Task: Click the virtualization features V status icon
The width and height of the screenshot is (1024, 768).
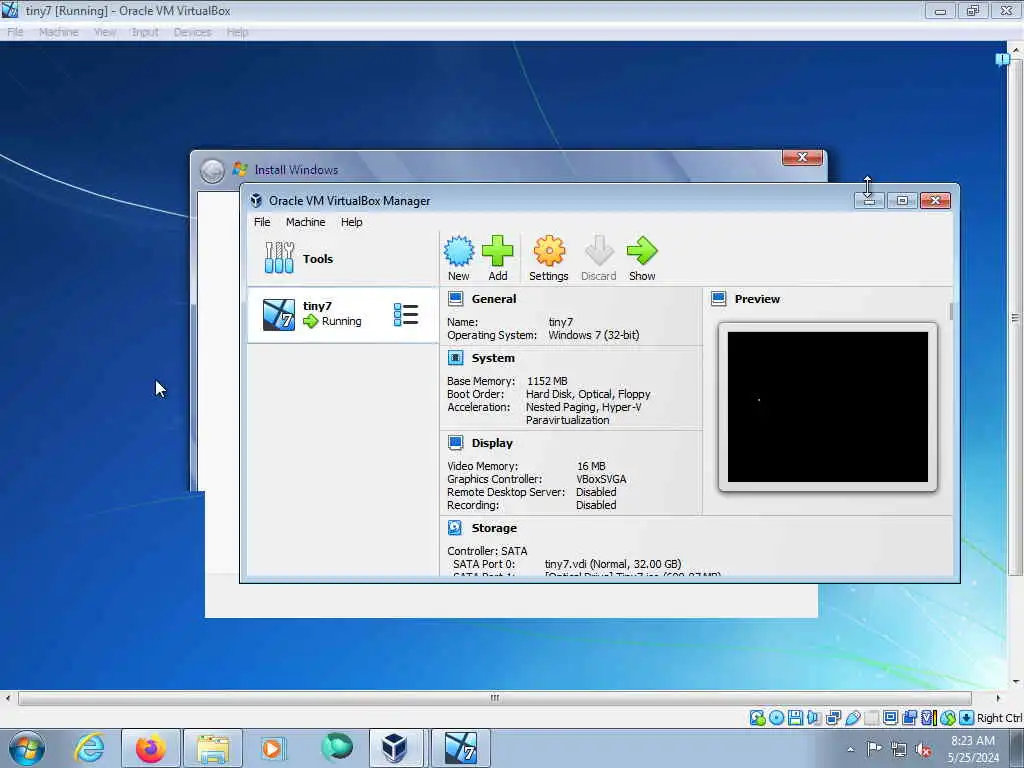Action: point(928,718)
